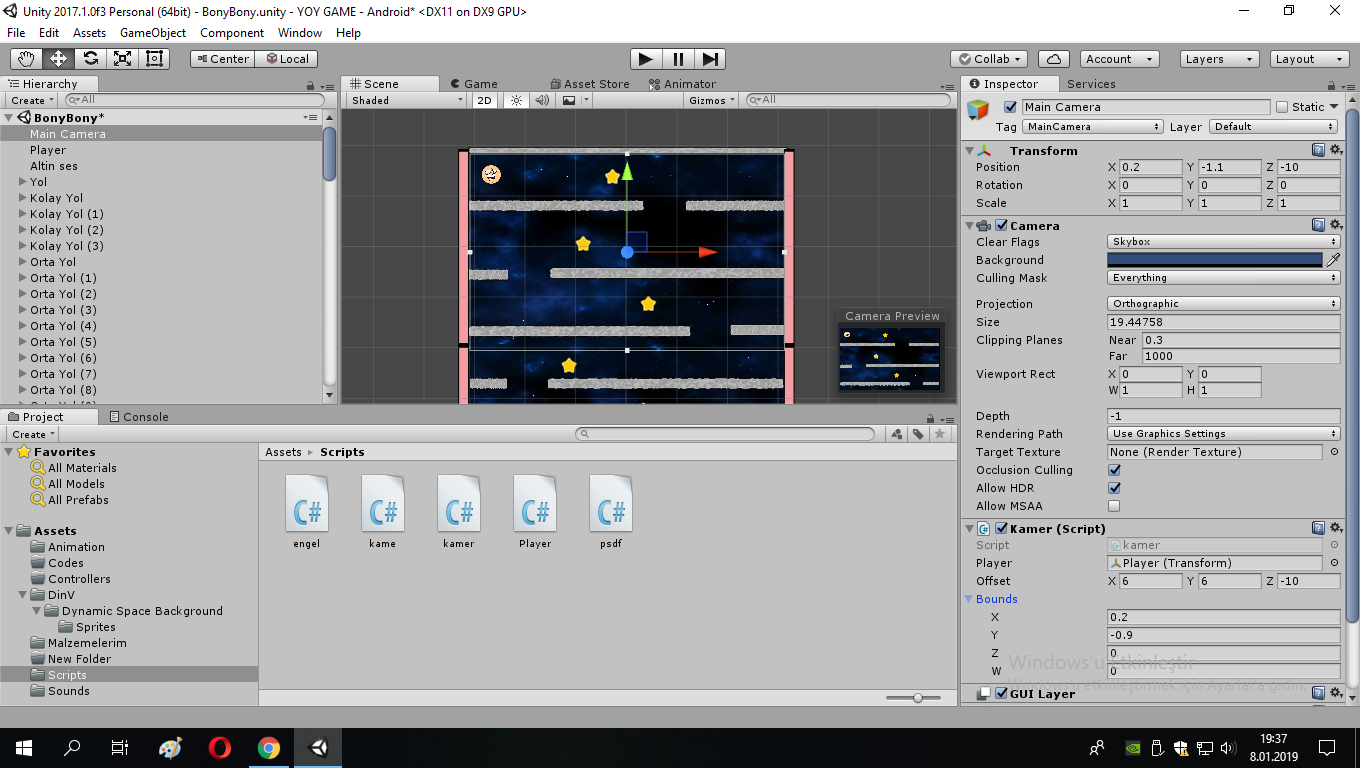Viewport: 1360px width, 783px height.
Task: Uncheck Allow HDR
Action: coord(1114,488)
